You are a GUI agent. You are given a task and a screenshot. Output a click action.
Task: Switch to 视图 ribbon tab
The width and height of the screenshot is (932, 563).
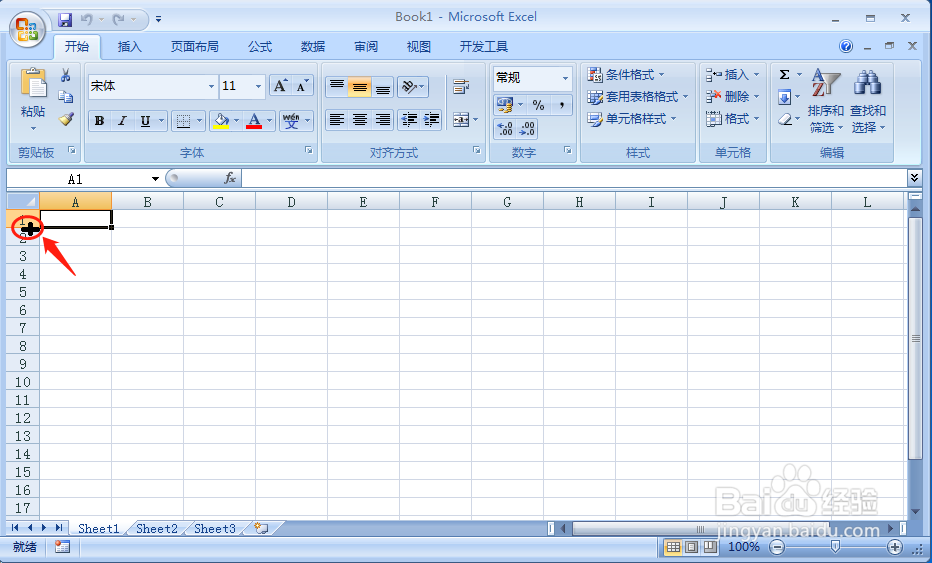(x=418, y=47)
